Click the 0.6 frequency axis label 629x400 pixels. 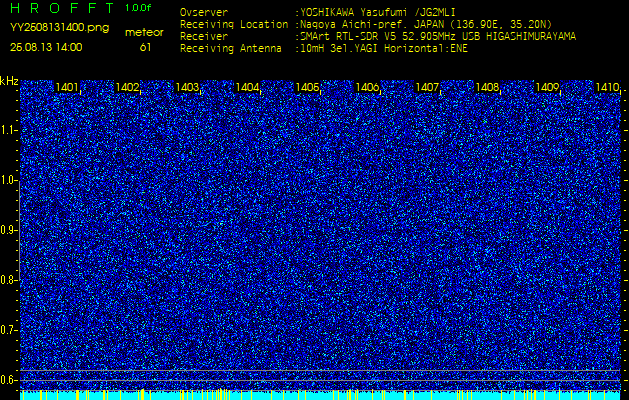coord(8,380)
